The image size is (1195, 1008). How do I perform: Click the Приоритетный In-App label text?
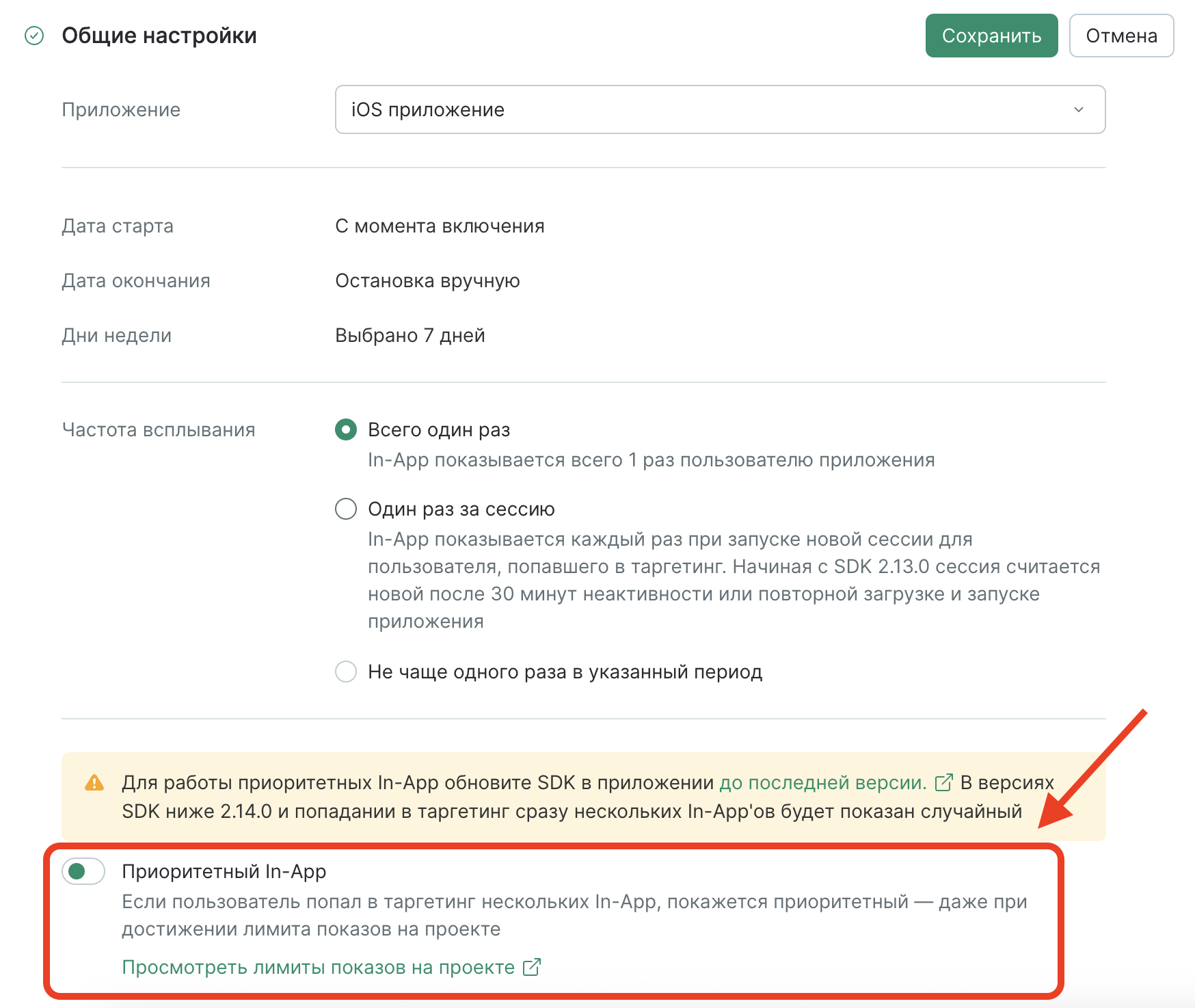224,871
